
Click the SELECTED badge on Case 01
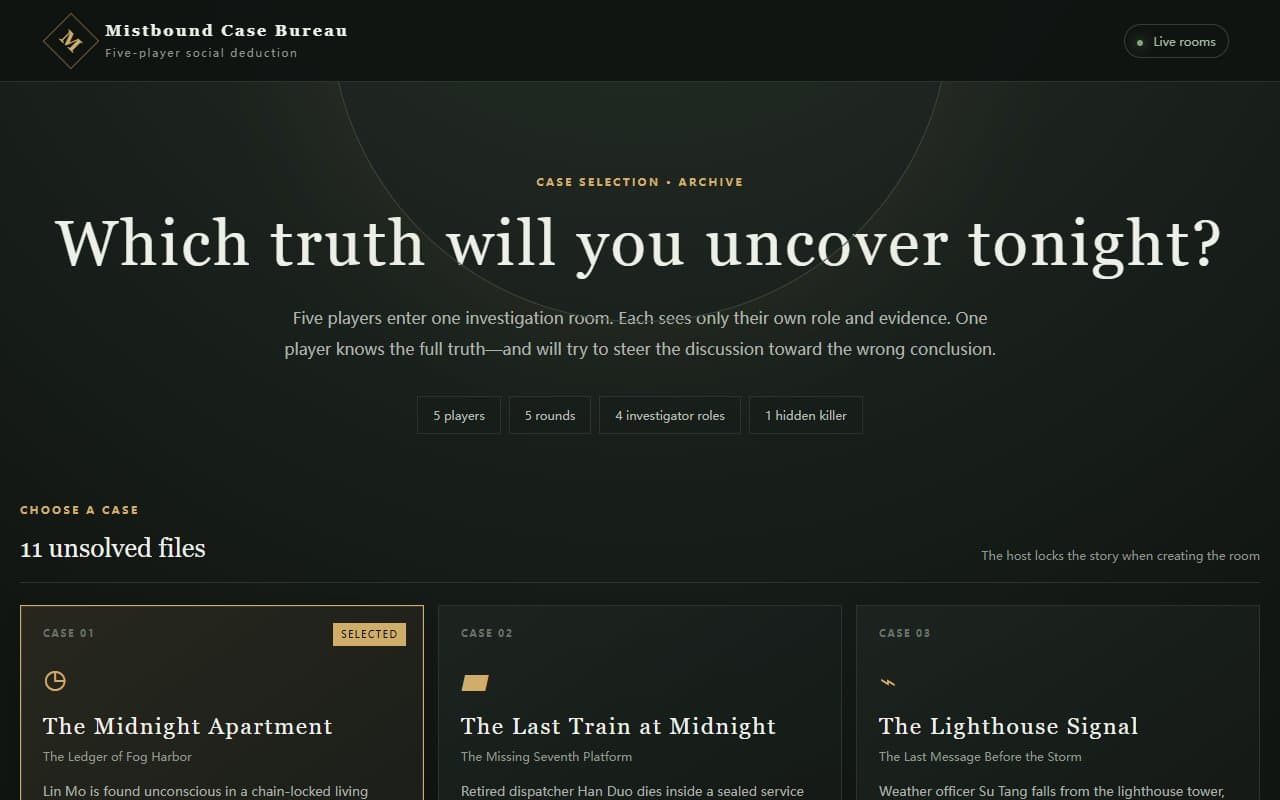[x=369, y=633]
